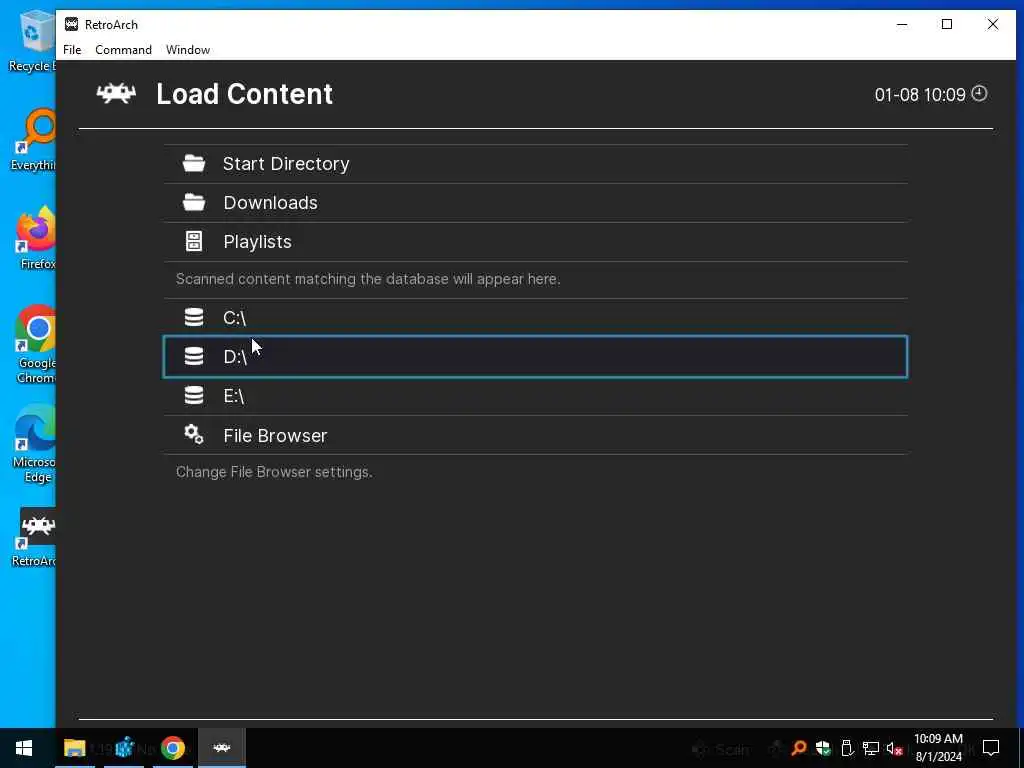Open the Playlists entry
Image resolution: width=1024 pixels, height=768 pixels.
(x=536, y=242)
